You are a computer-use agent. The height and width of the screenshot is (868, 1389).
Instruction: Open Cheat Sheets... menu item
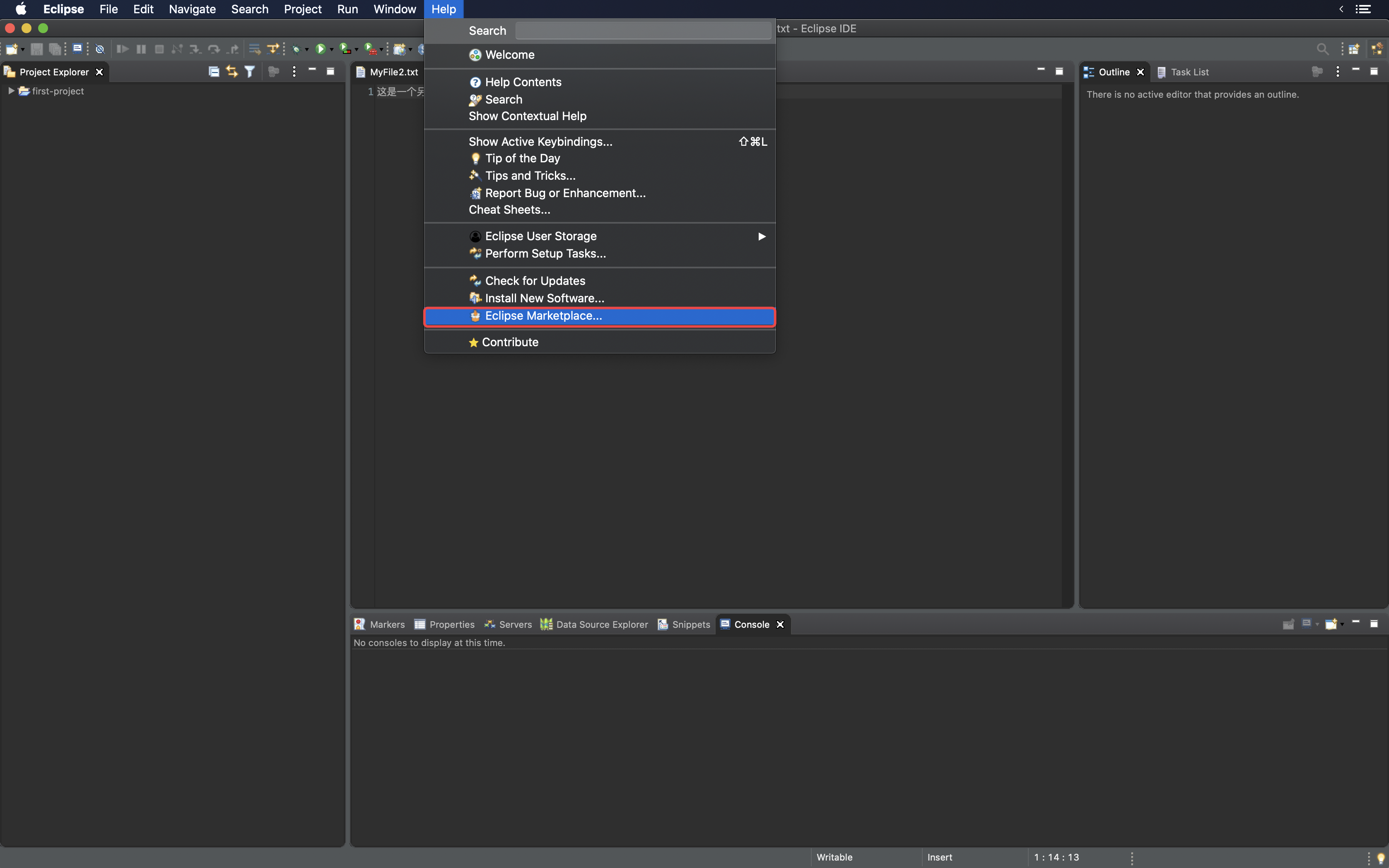pos(600,210)
